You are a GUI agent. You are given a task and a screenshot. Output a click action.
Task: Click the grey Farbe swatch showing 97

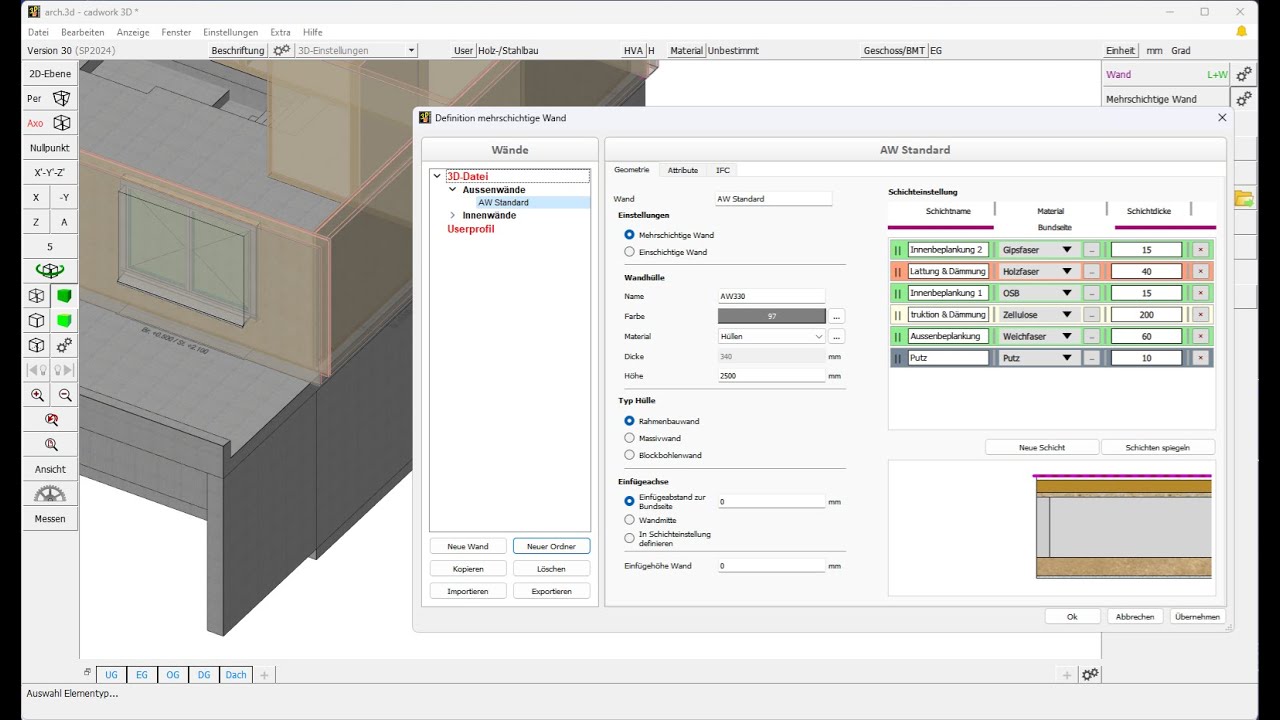(x=771, y=316)
